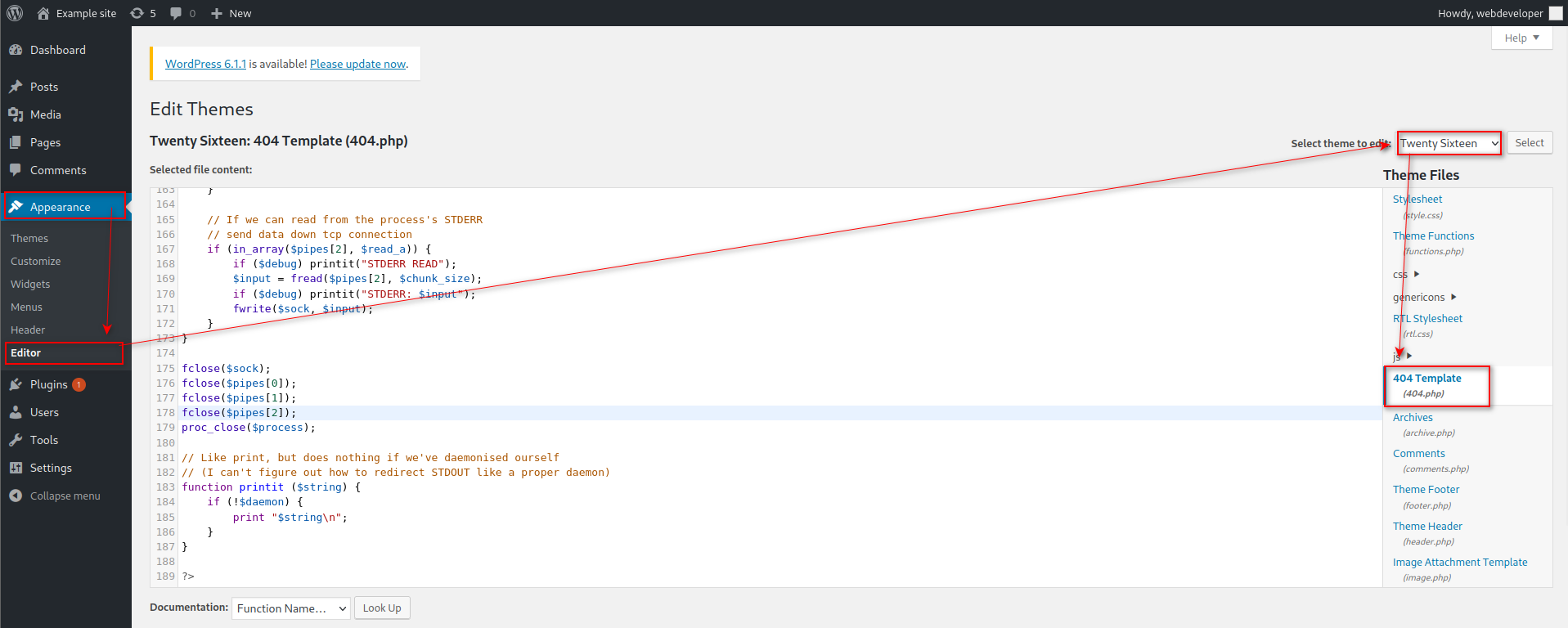Viewport: 1568px width, 628px height.
Task: Click the fclose($sock) code line
Action: pos(226,369)
